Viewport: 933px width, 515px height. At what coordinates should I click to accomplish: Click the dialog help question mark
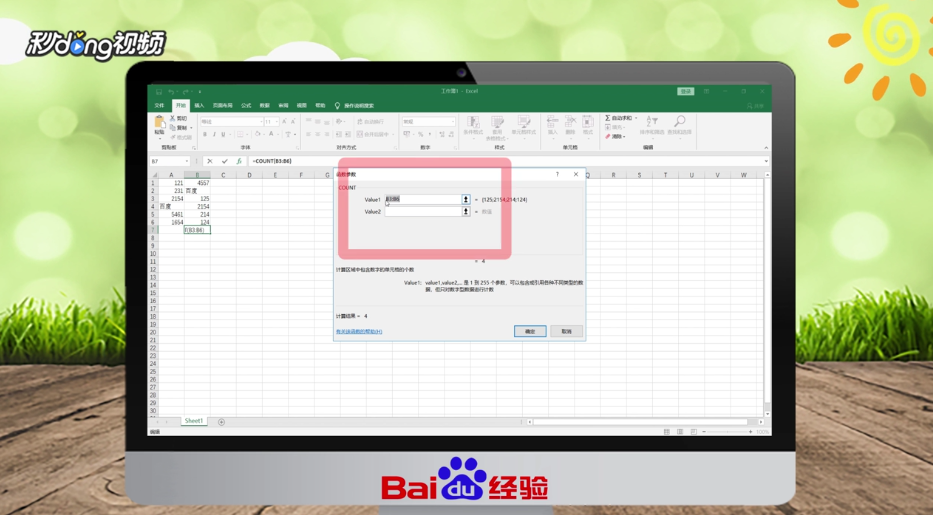558,174
